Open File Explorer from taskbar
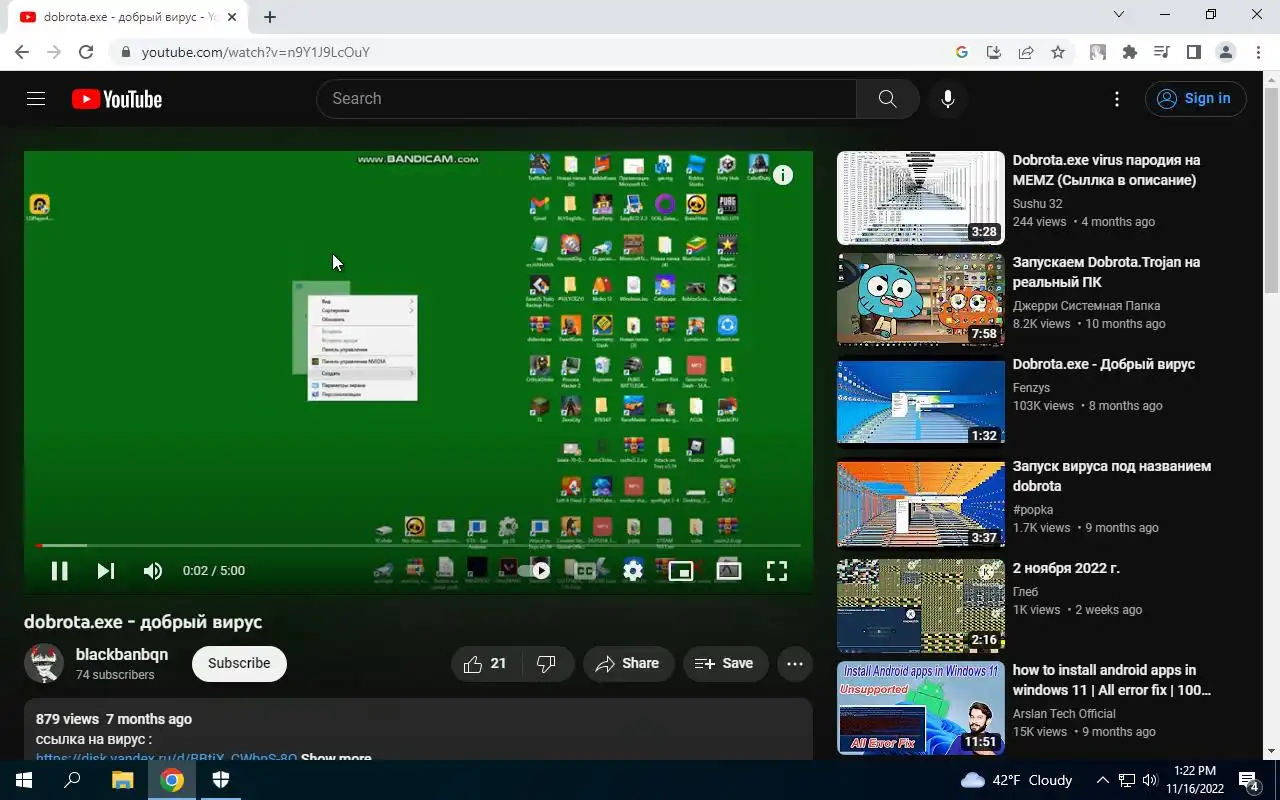The image size is (1280, 800). coord(122,780)
